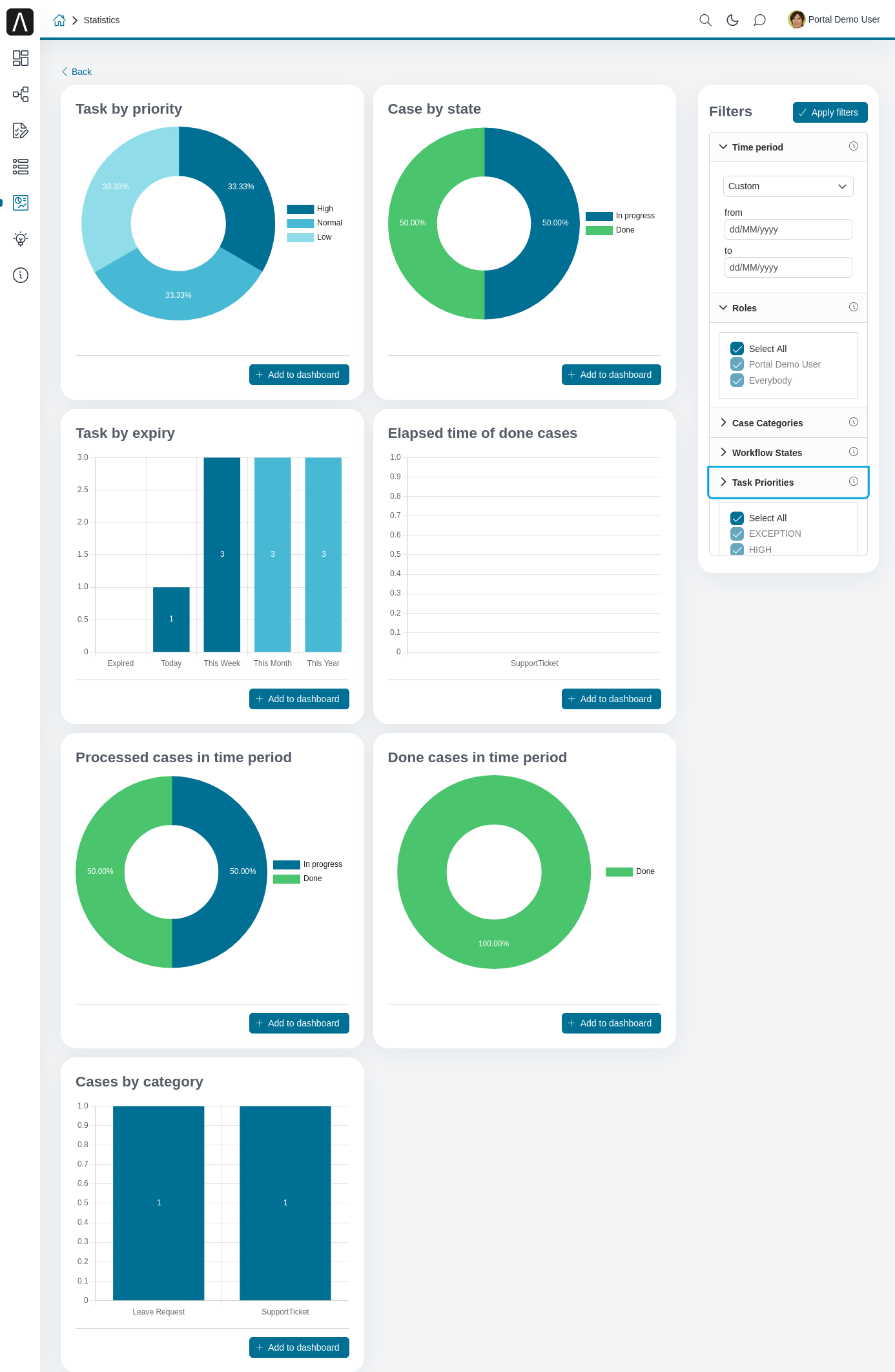
Task: Open the info icon in sidebar
Action: [x=21, y=275]
